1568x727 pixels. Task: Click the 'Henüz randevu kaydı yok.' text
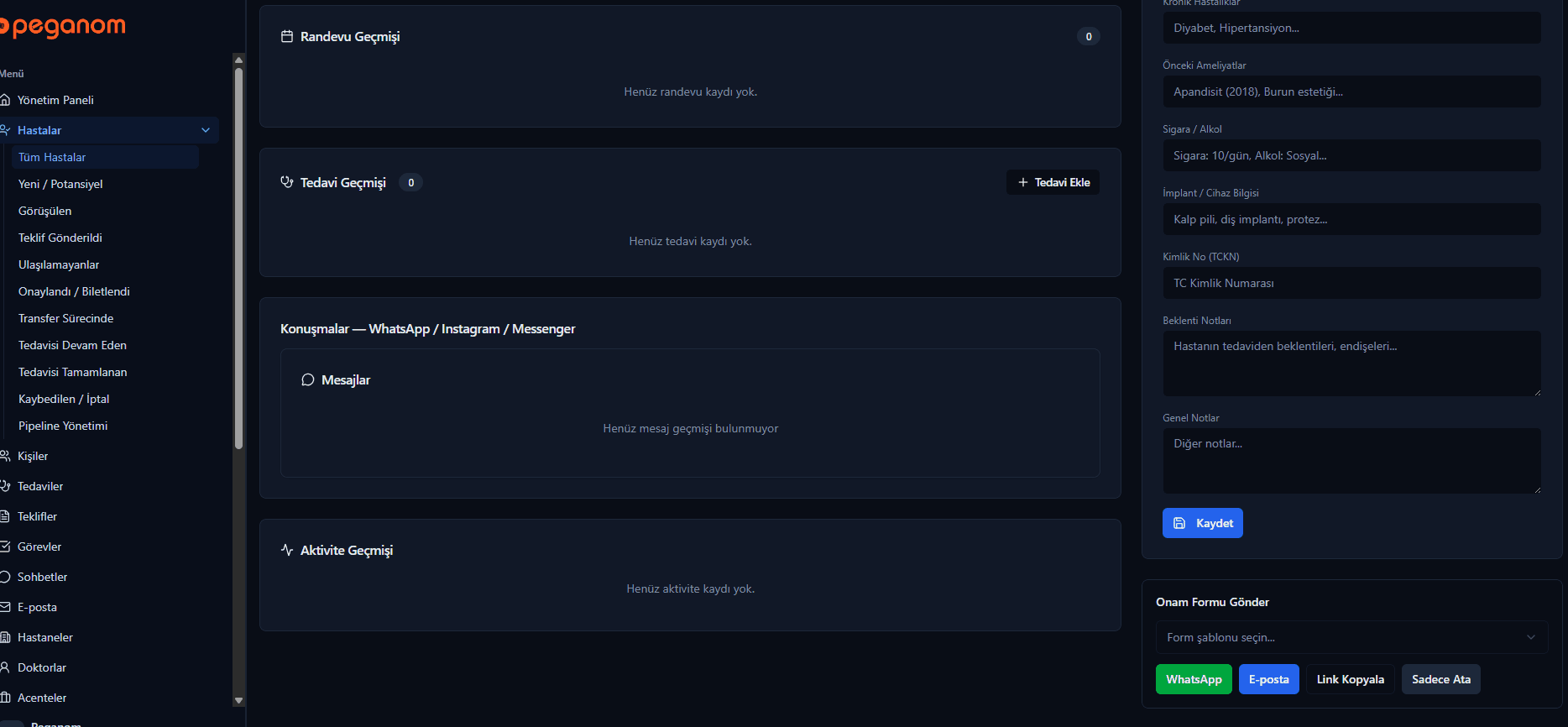point(690,92)
